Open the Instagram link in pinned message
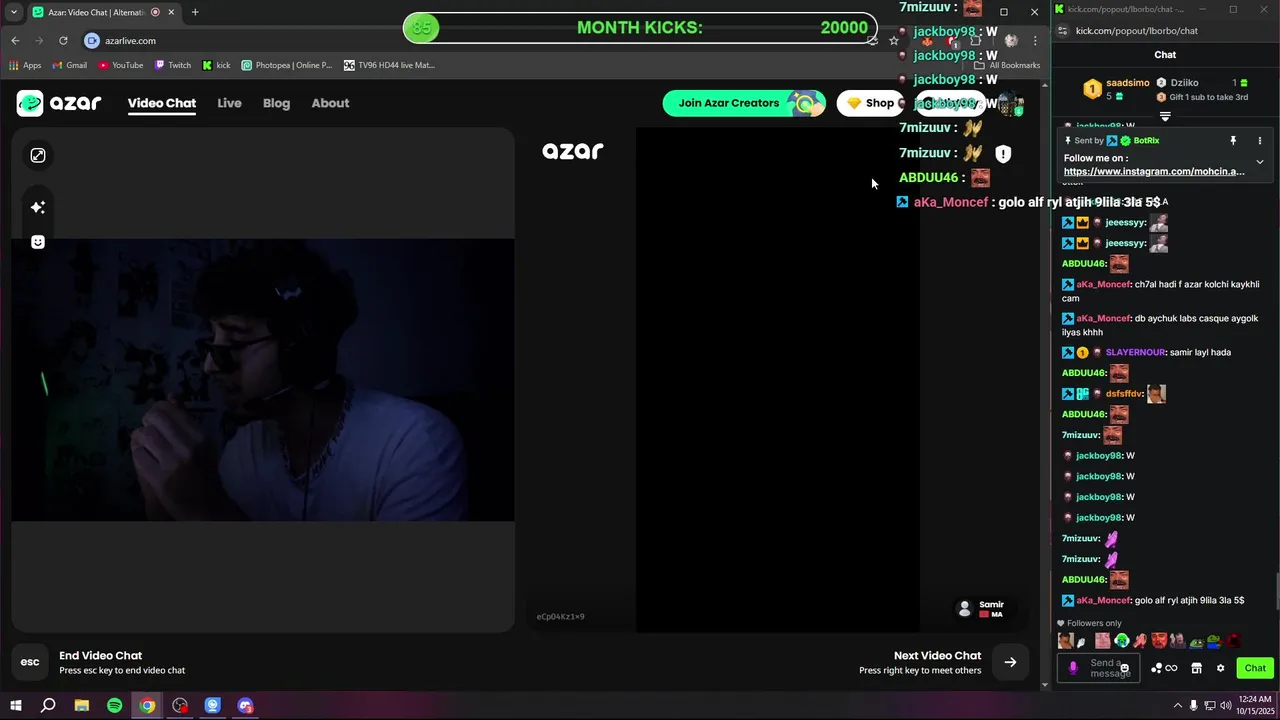 point(1154,172)
